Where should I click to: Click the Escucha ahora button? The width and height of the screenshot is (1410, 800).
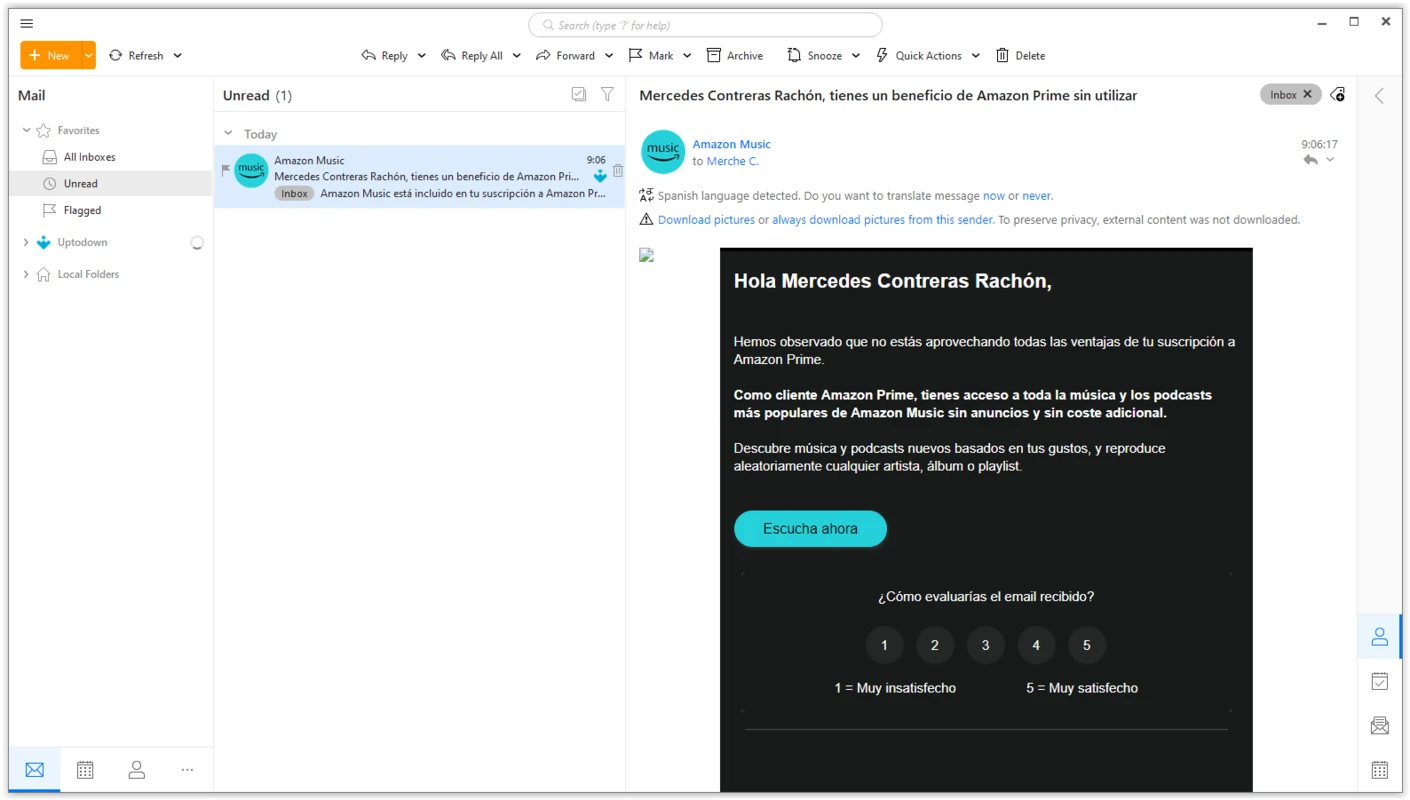810,529
